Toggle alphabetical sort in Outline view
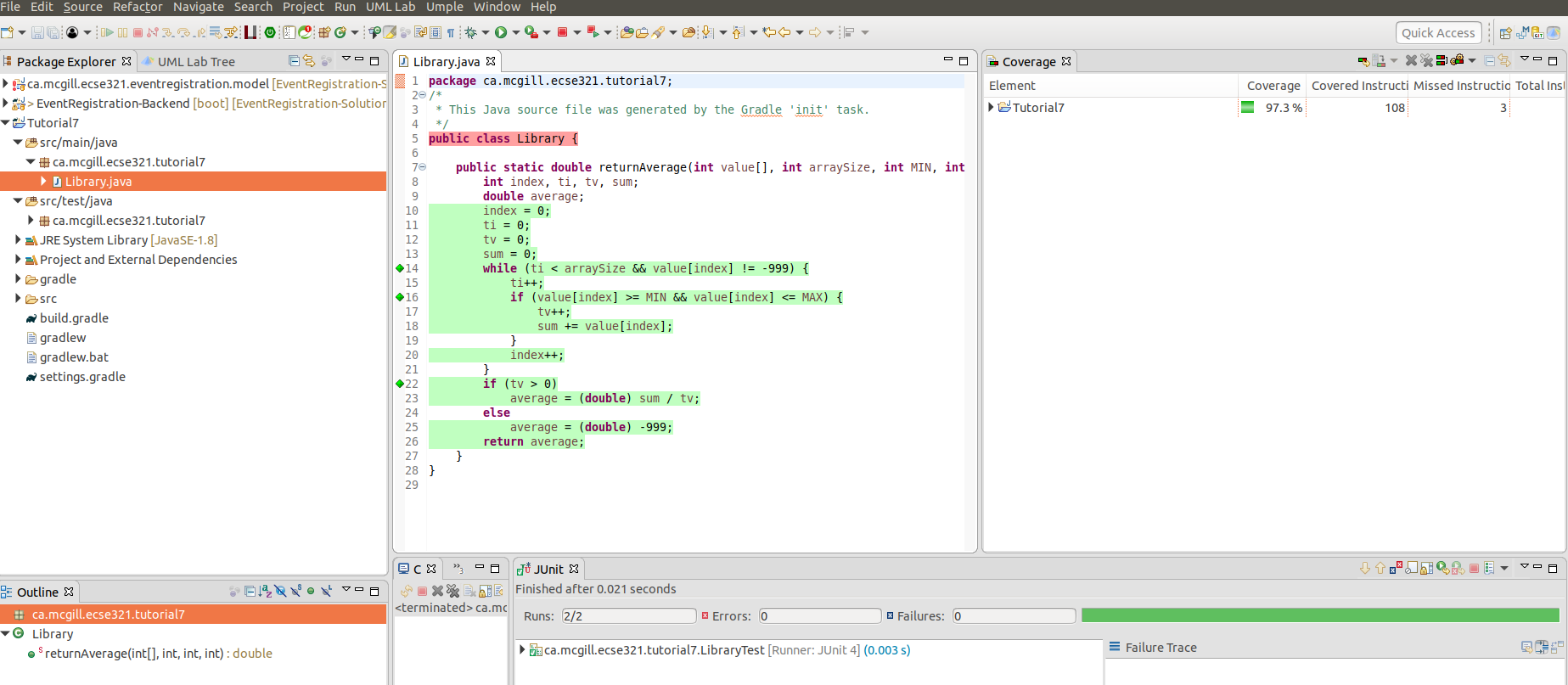1568x685 pixels. coord(265,592)
